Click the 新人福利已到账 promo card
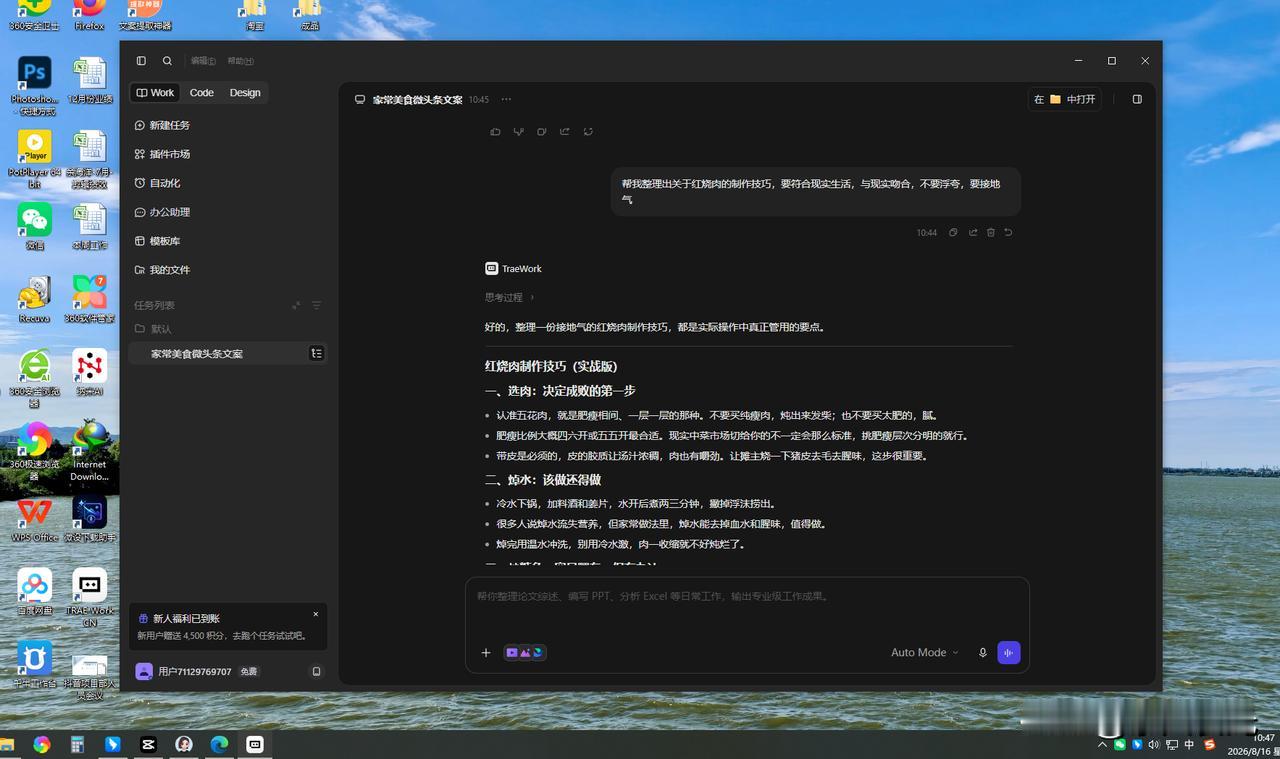1280x759 pixels. click(x=228, y=627)
